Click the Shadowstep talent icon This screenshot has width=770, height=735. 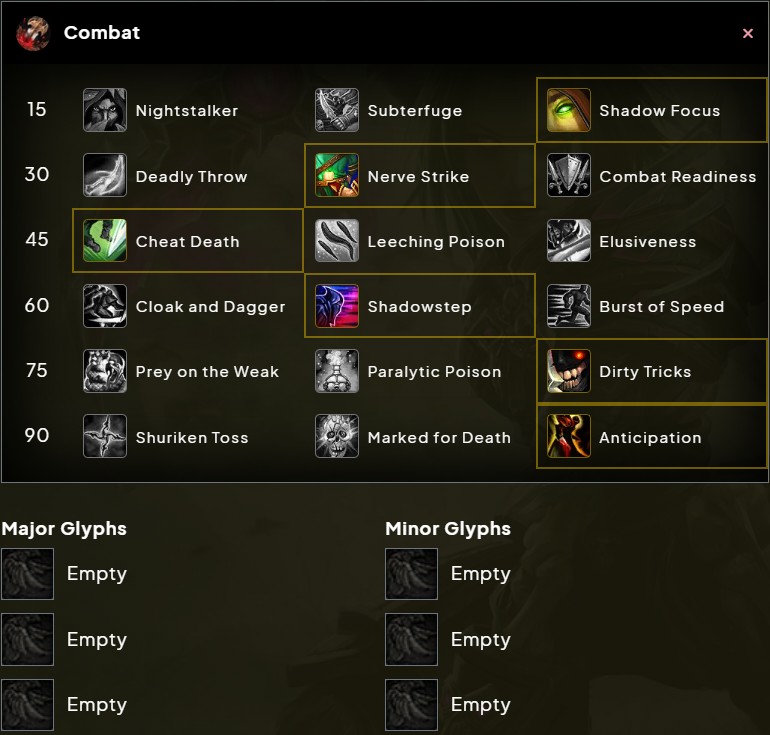coord(337,306)
